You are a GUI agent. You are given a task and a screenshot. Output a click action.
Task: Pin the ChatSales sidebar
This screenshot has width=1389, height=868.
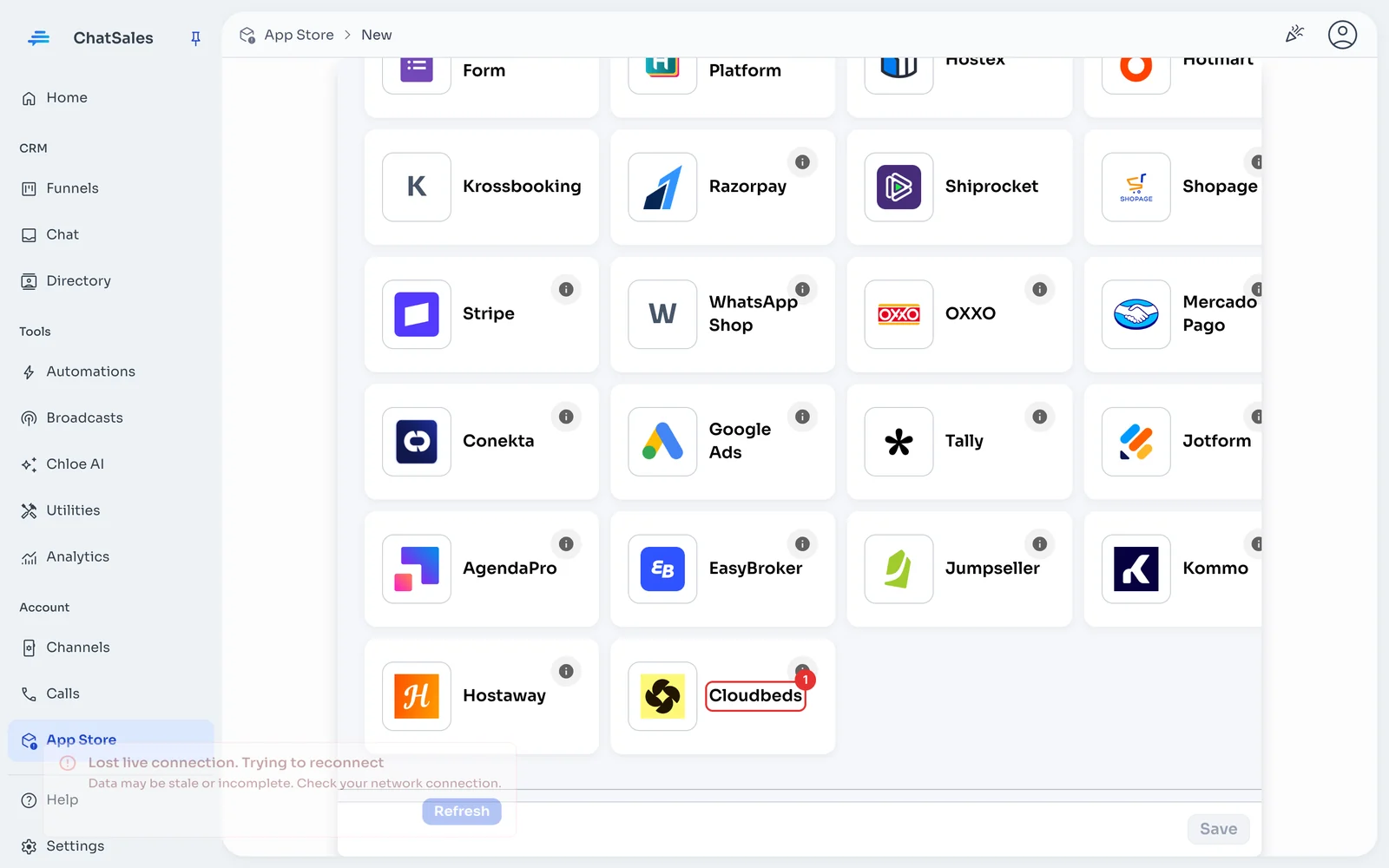[x=195, y=38]
